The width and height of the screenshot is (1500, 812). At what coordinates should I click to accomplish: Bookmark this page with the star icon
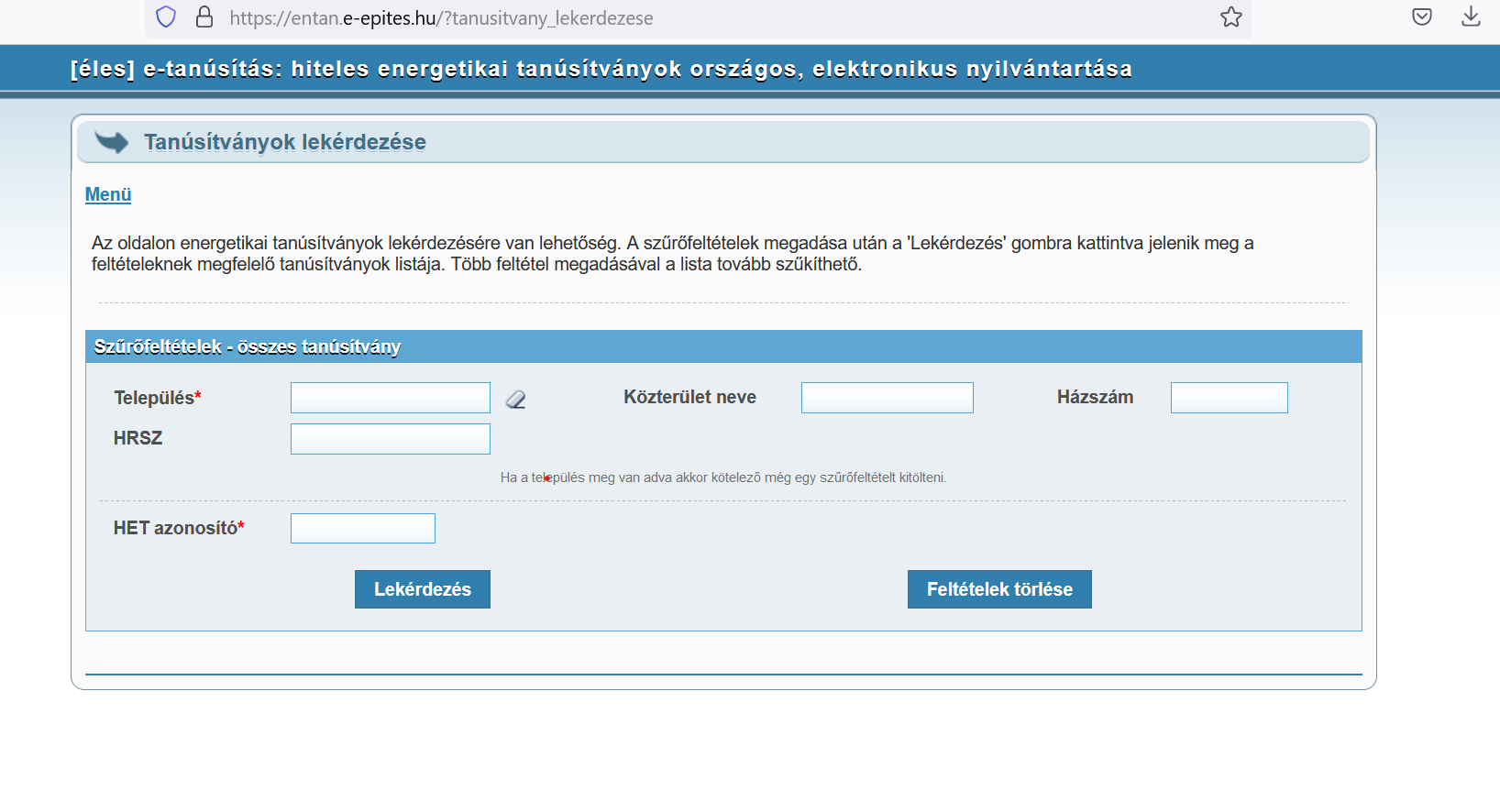[1230, 17]
